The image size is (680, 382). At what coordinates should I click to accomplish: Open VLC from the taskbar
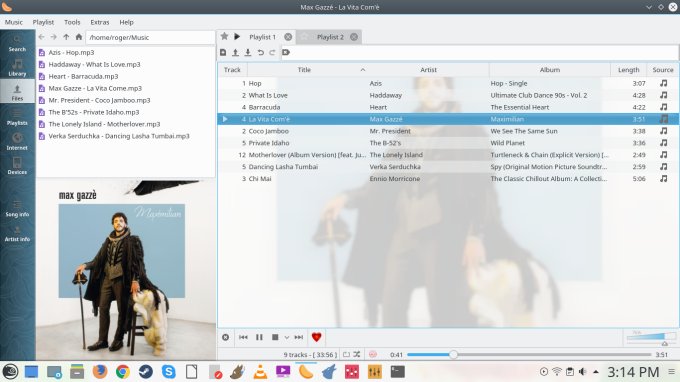tap(260, 372)
